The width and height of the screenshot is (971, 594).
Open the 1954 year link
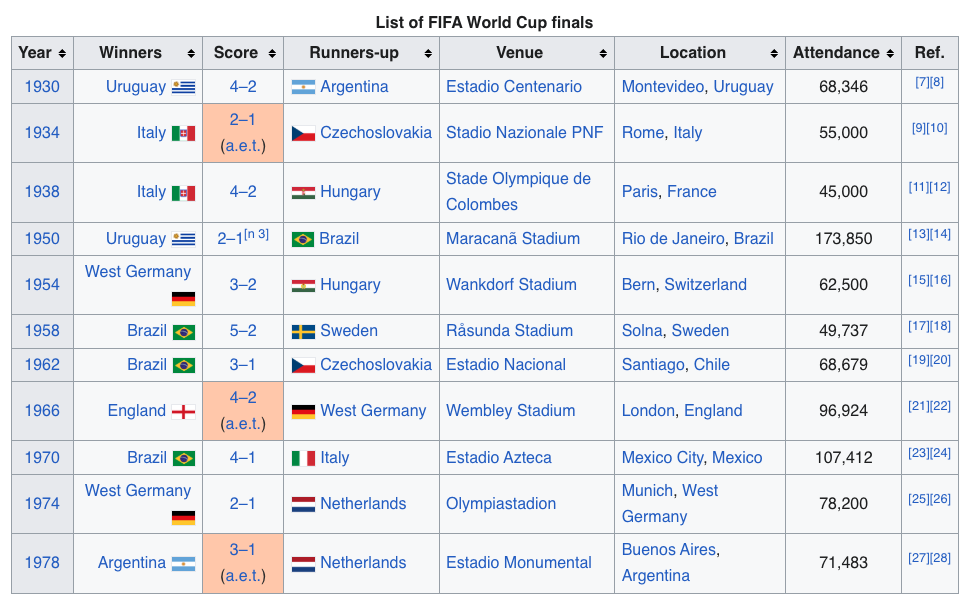point(42,285)
